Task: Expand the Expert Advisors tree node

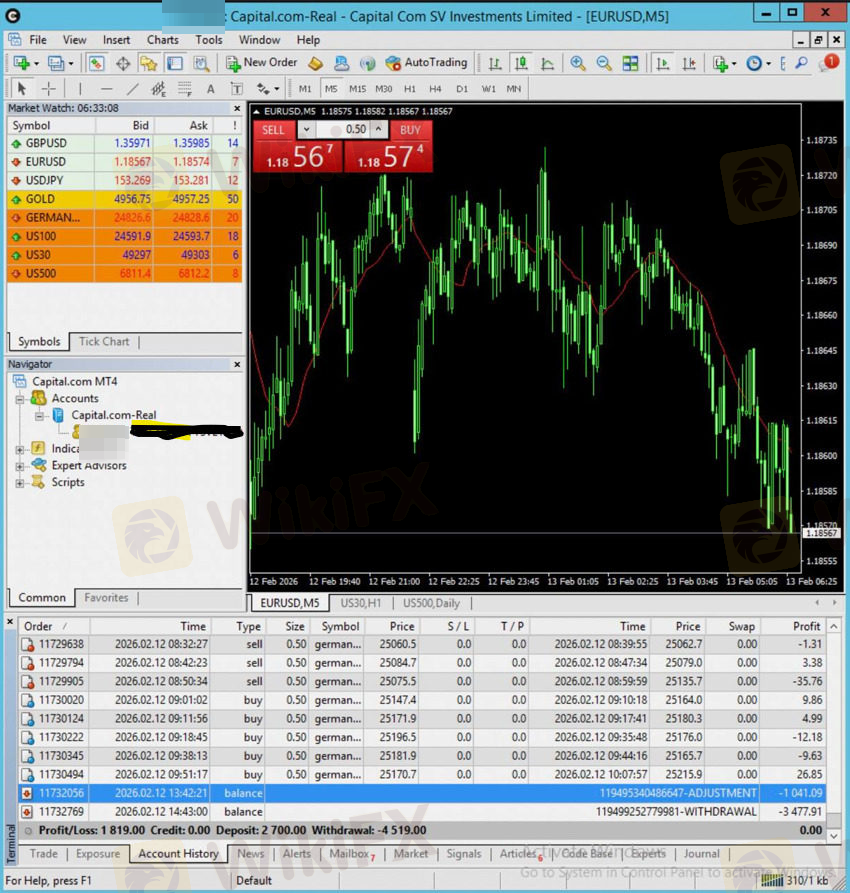Action: [x=21, y=466]
